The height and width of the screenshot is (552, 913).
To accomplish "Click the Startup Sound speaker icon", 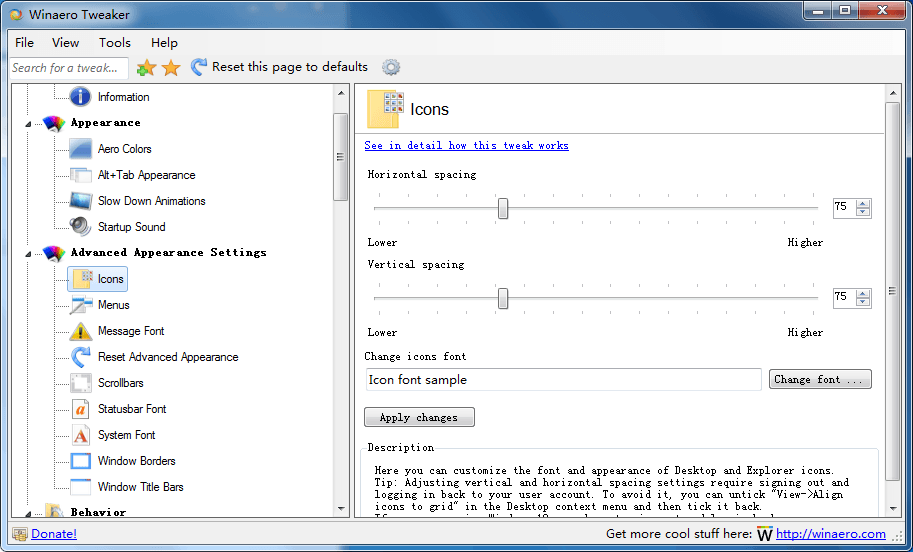I will tap(80, 227).
